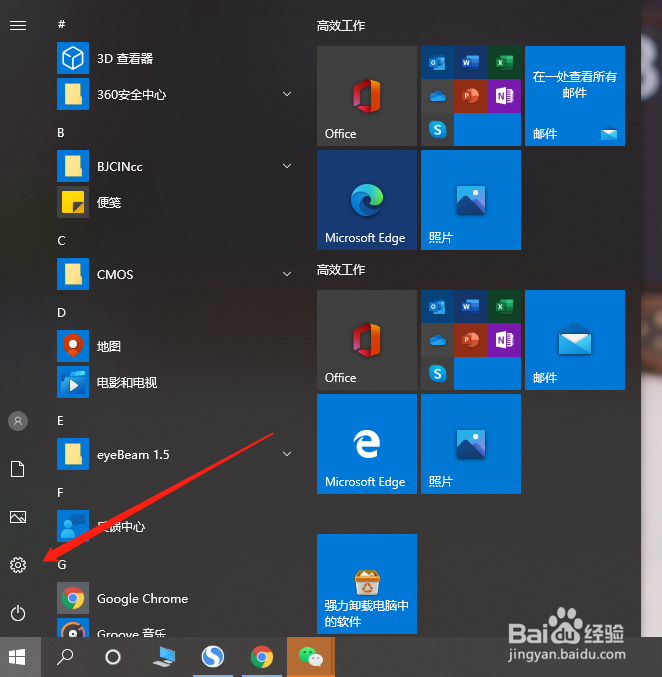This screenshot has height=677, width=662.
Task: Open Pictures from the Start rail icon
Action: click(x=18, y=517)
